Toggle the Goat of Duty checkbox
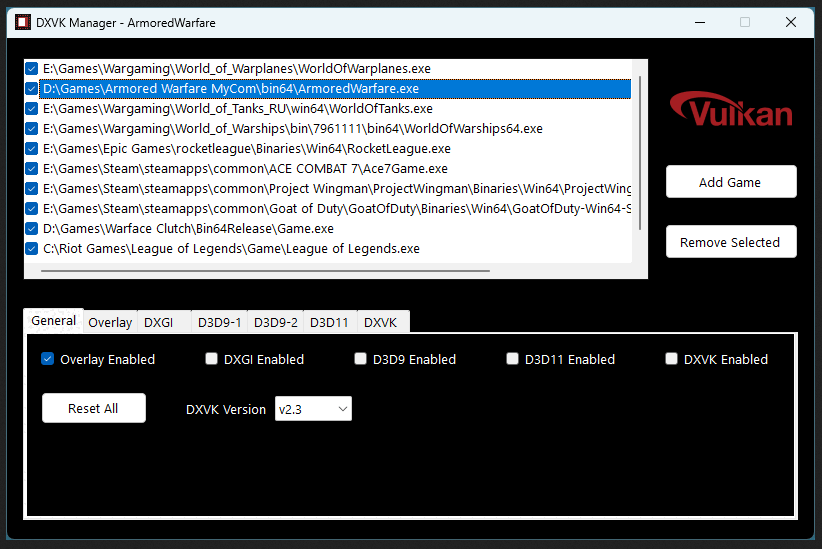822x549 pixels. (x=31, y=209)
